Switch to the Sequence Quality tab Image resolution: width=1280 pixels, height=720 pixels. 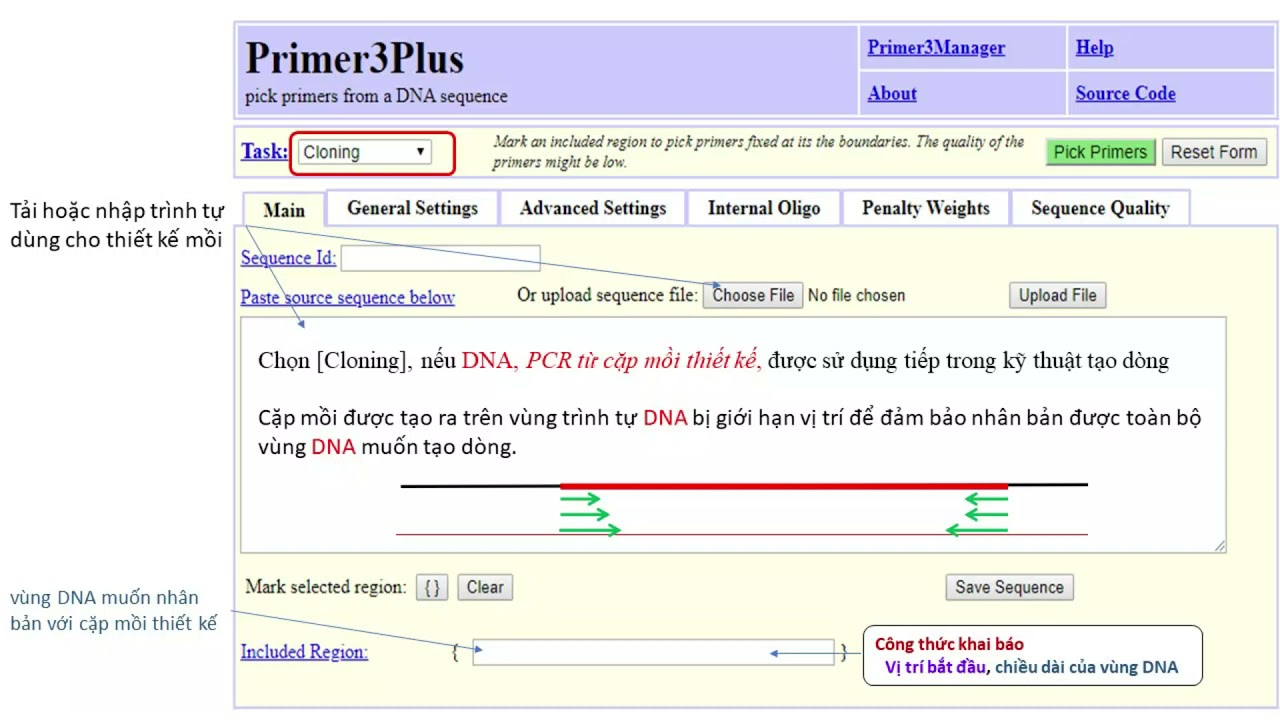point(1100,208)
